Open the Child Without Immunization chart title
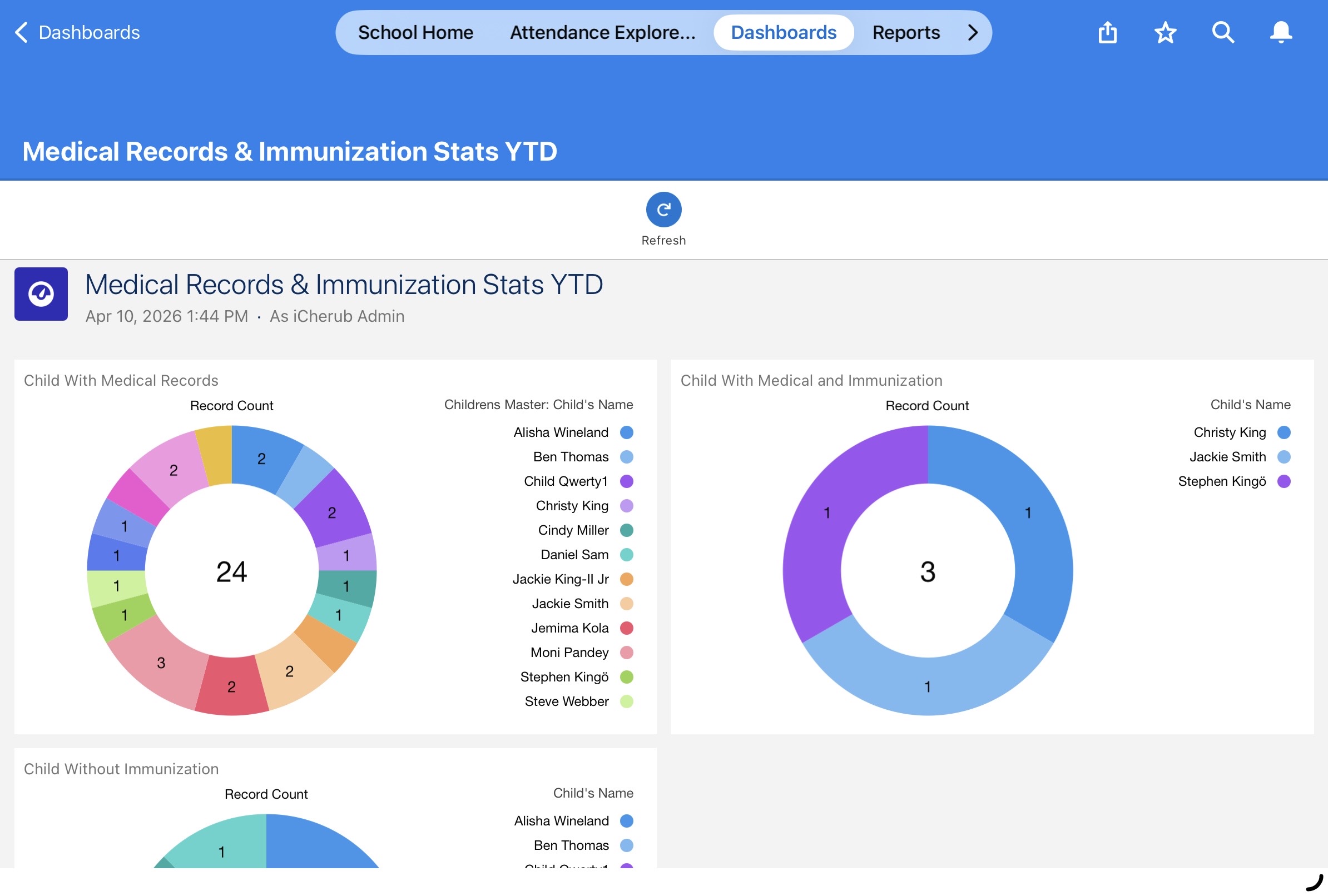This screenshot has width=1328, height=896. tap(121, 769)
